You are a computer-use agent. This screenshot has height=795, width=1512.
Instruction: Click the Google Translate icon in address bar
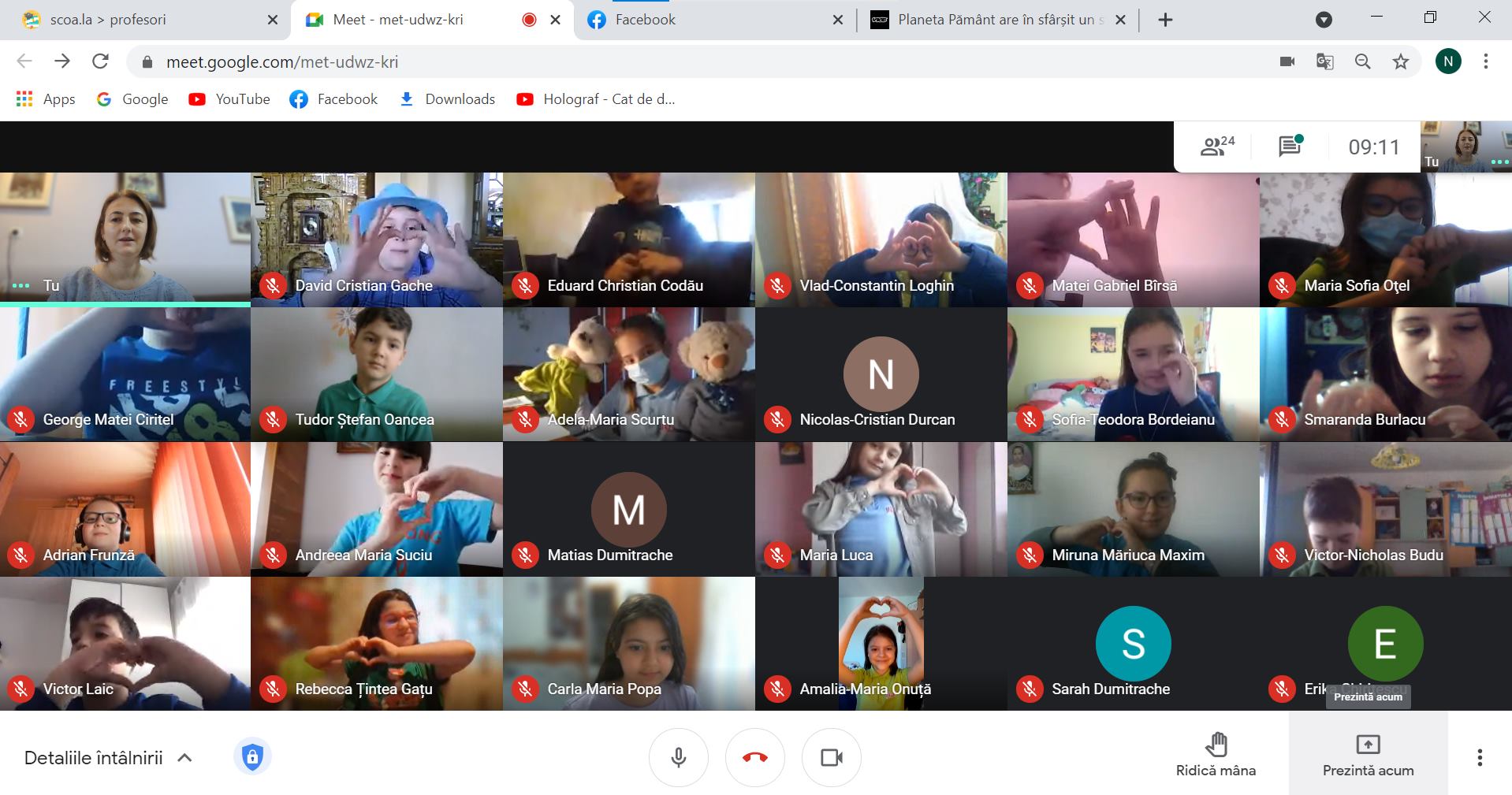pyautogui.click(x=1324, y=61)
